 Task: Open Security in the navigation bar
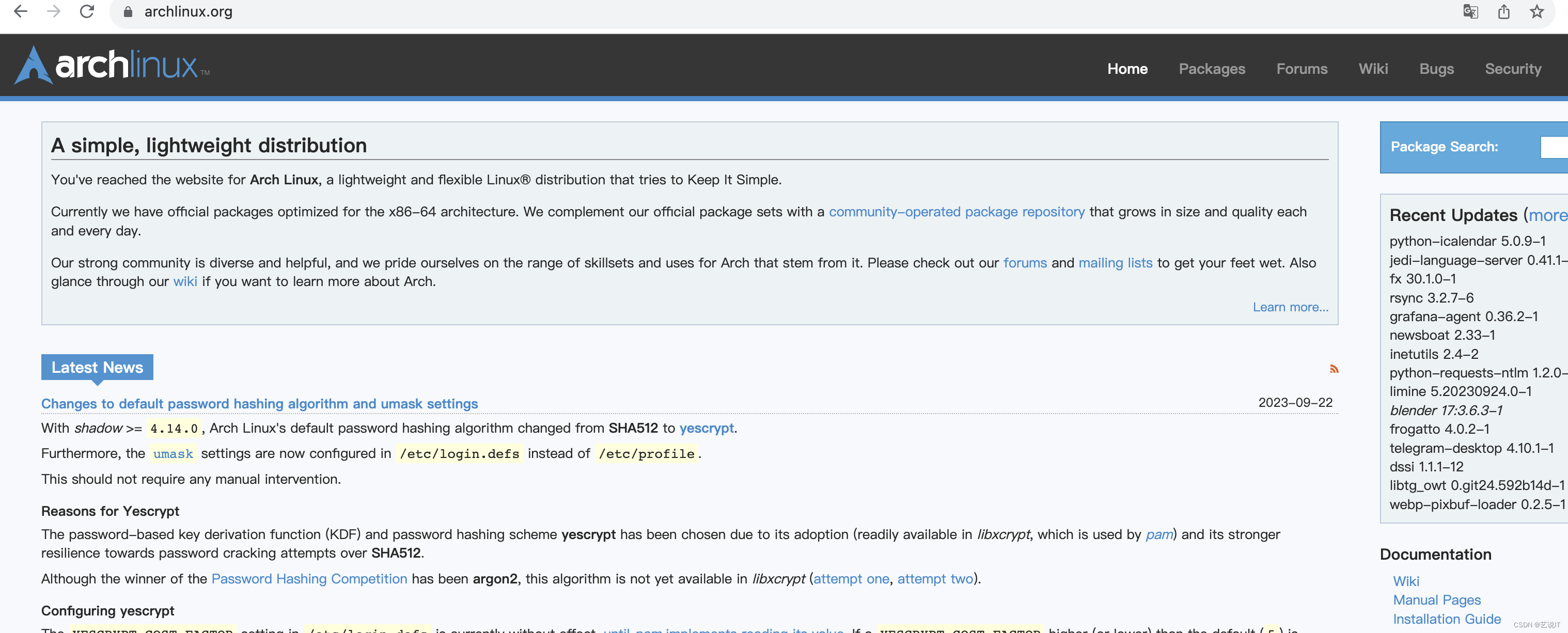coord(1513,69)
